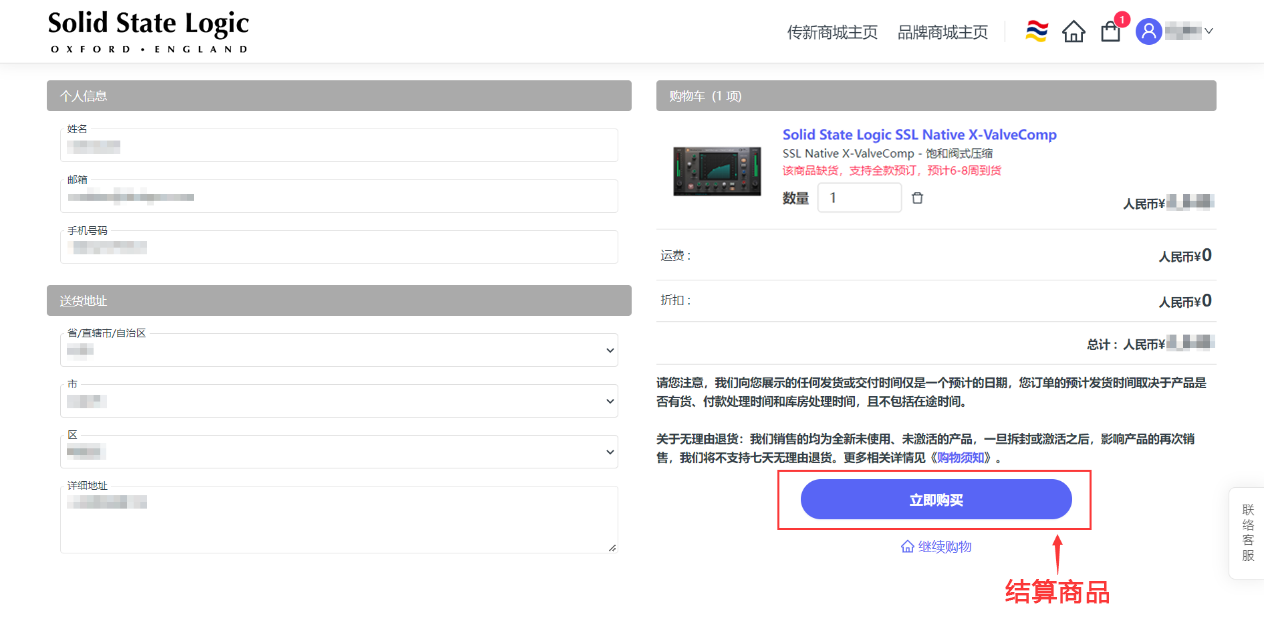Delete item using the trash icon
This screenshot has height=617, width=1264.
pos(917,198)
